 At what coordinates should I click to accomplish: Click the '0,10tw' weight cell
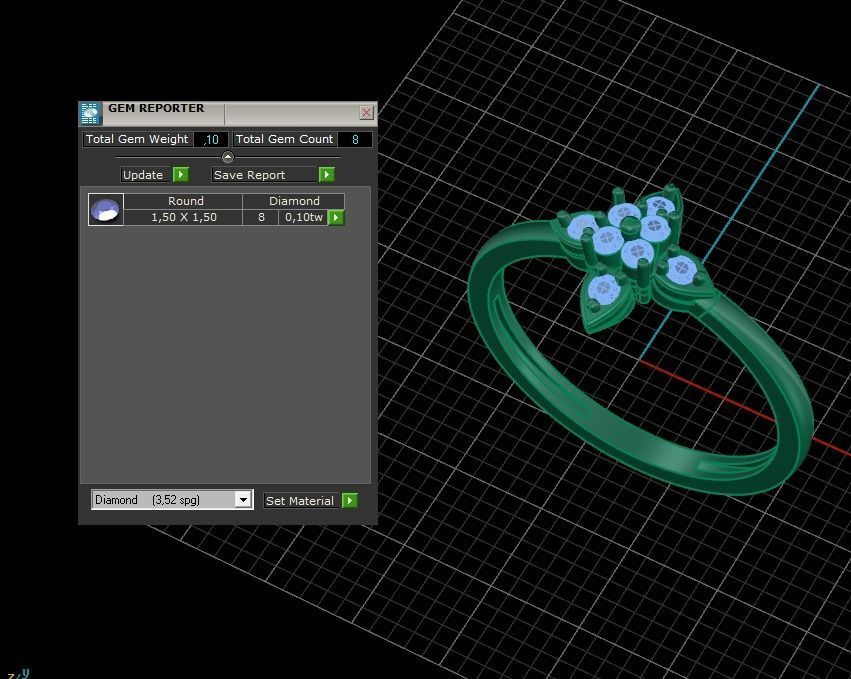click(303, 217)
